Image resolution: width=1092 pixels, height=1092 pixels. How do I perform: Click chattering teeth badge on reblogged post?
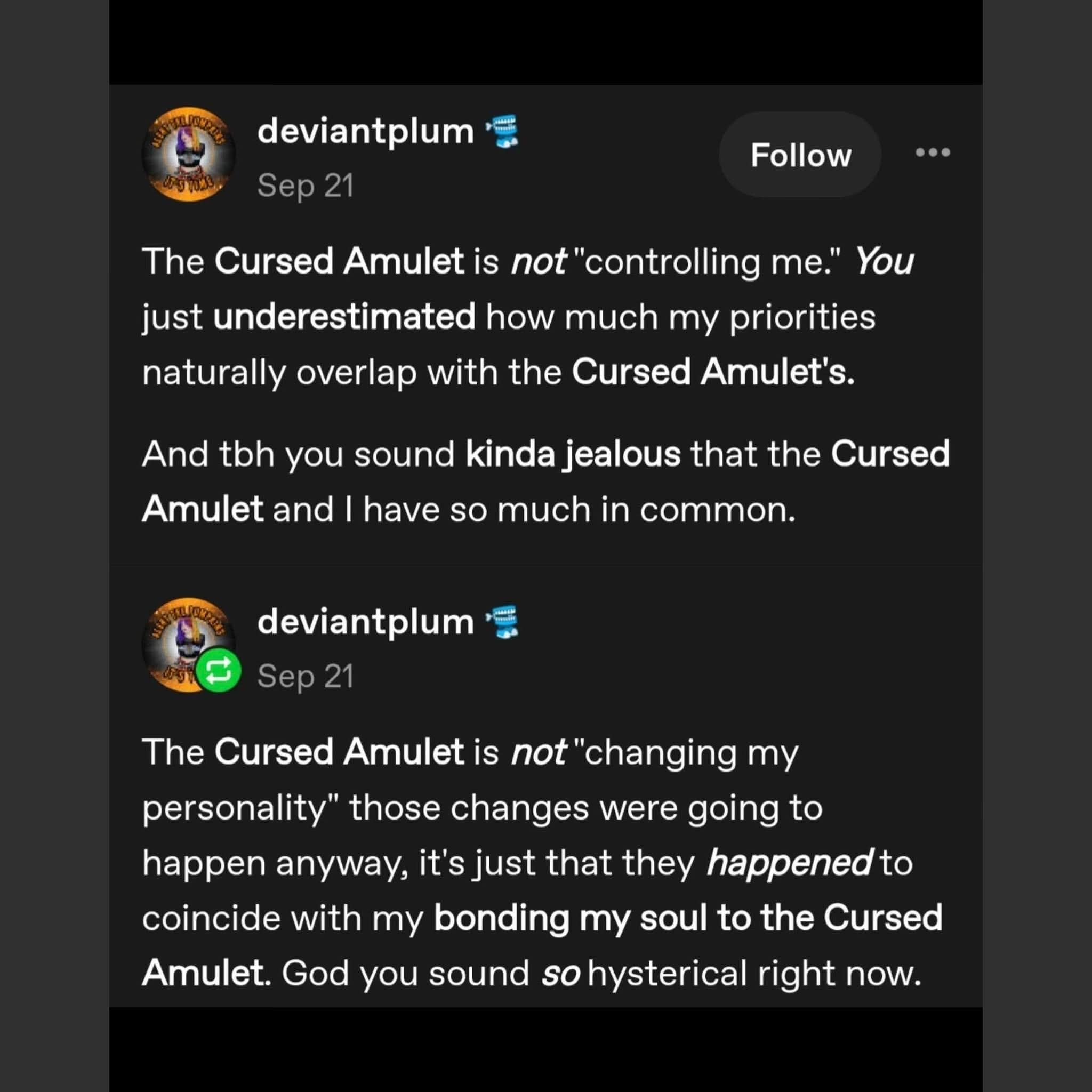[x=502, y=622]
